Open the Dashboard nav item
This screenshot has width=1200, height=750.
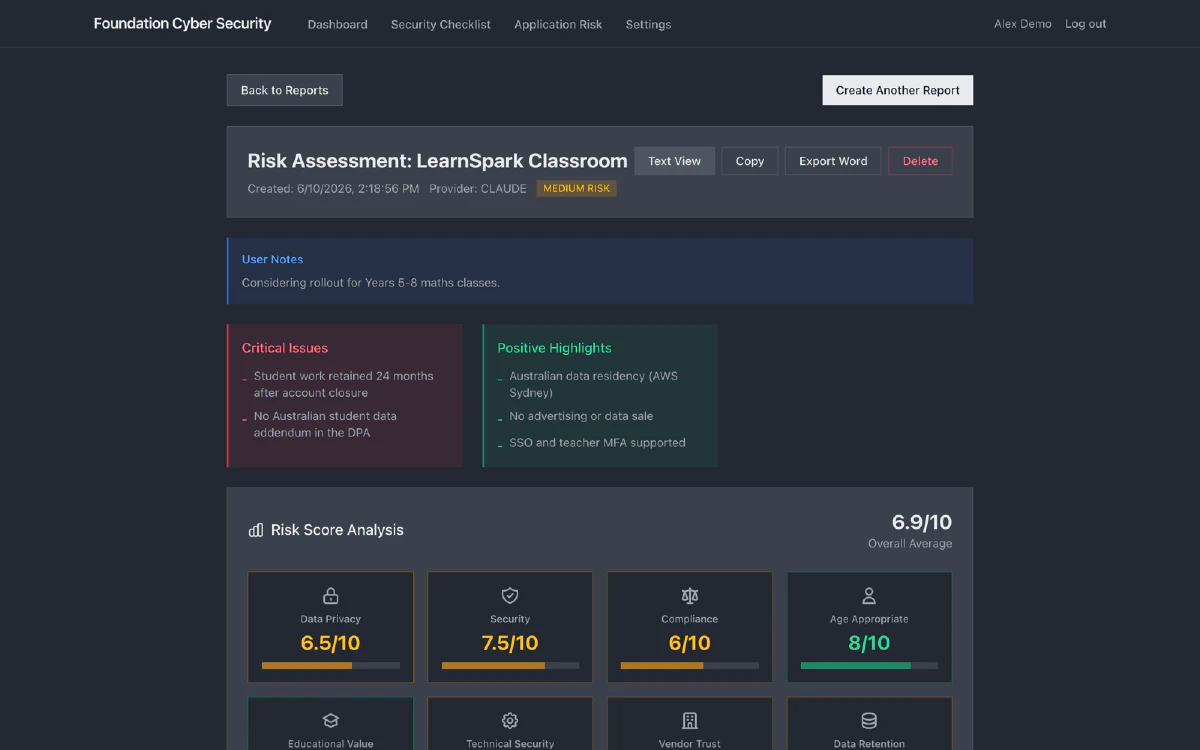(x=337, y=24)
